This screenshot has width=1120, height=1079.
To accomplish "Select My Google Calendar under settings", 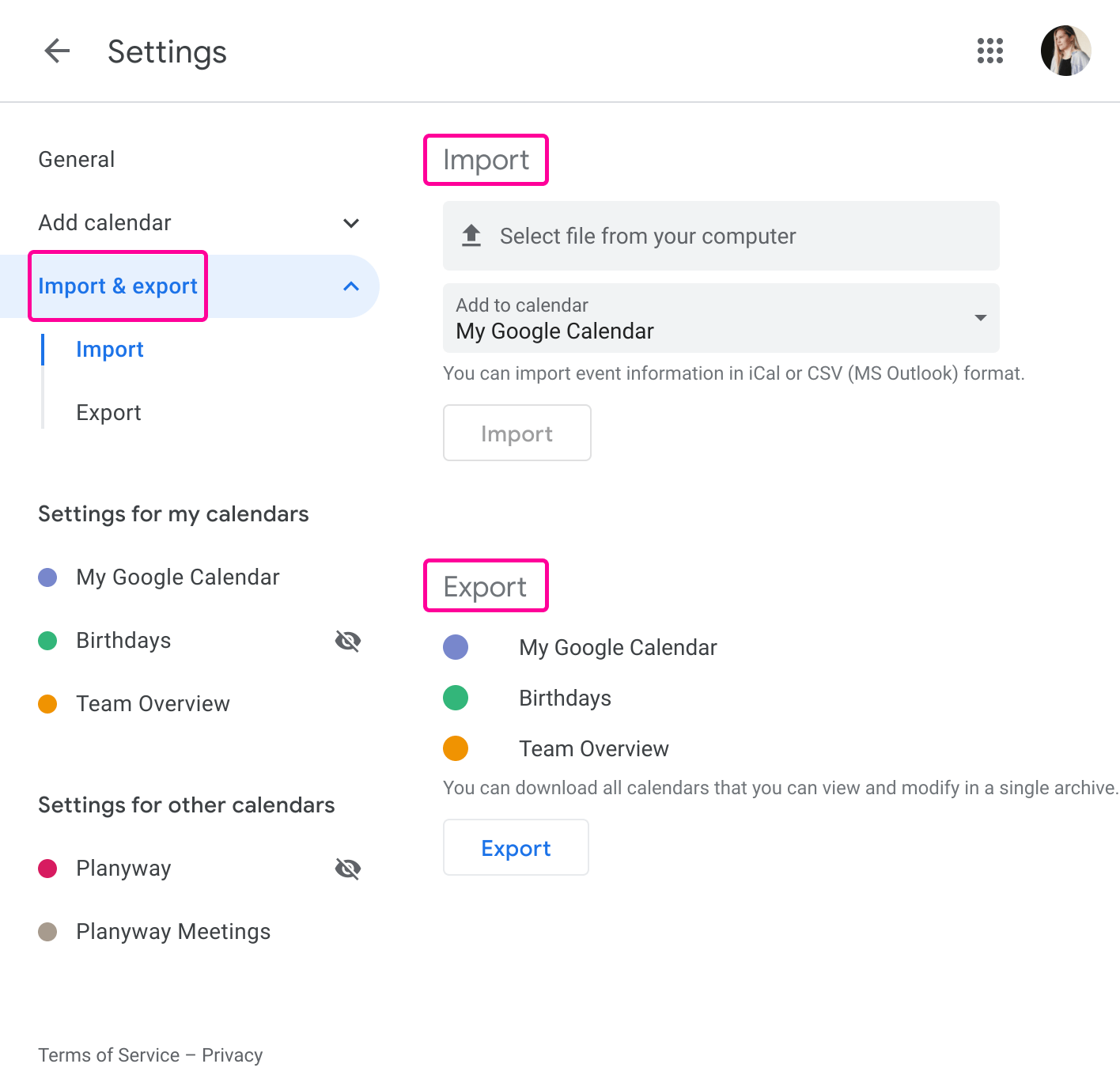I will pos(177,577).
